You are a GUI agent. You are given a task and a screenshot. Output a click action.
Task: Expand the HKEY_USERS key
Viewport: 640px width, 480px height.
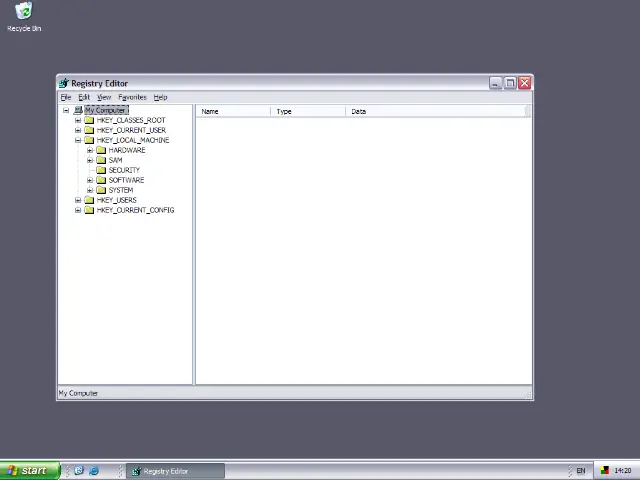tap(78, 200)
